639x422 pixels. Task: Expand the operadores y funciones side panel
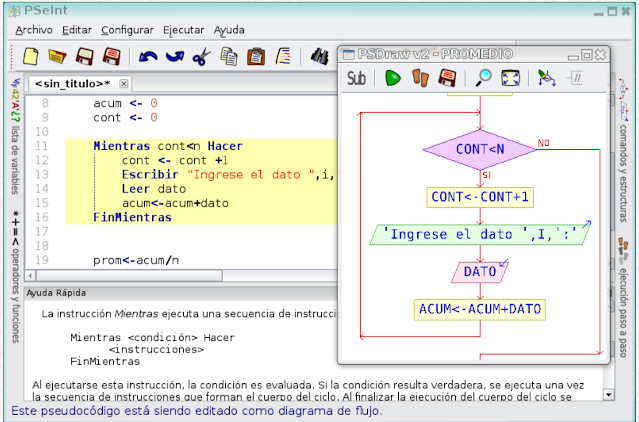coord(15,277)
